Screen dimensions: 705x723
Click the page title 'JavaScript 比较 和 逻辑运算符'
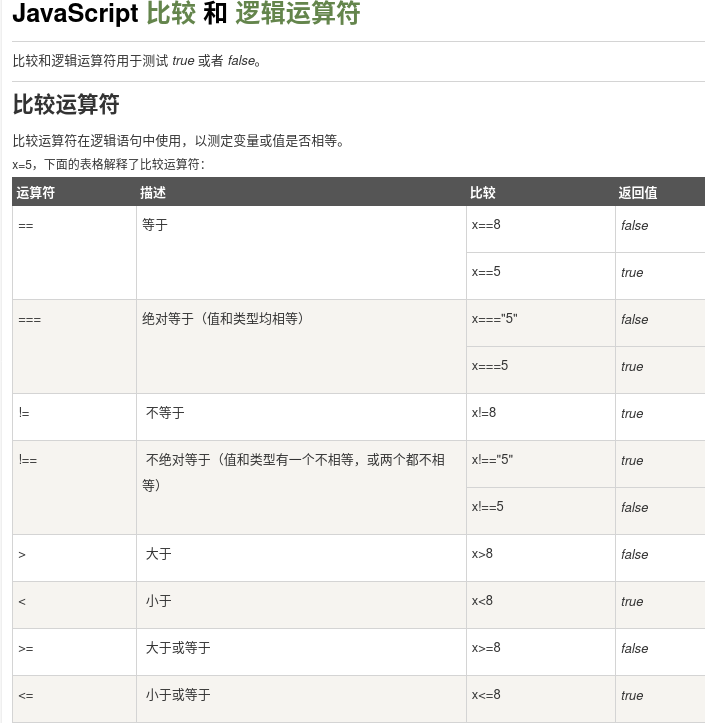pos(186,13)
